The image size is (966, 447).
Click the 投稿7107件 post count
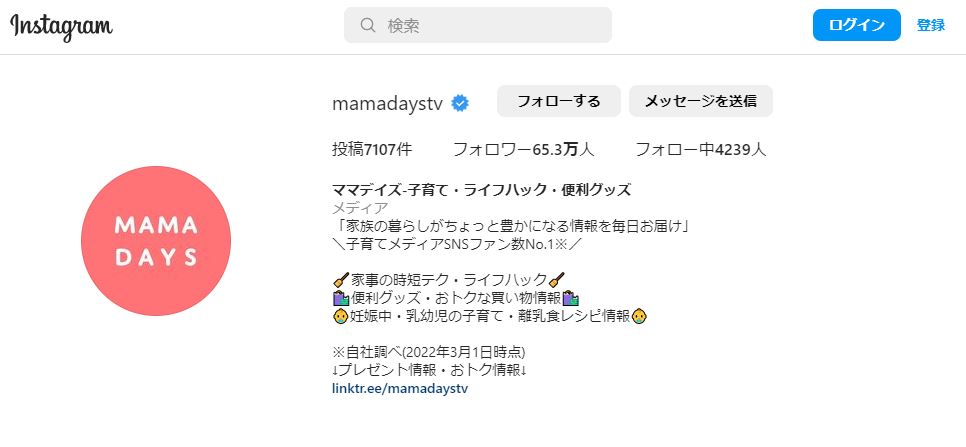click(x=372, y=149)
